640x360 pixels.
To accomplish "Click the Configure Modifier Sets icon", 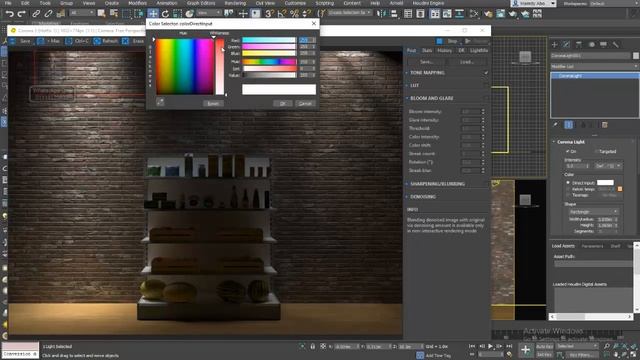I will click(605, 125).
